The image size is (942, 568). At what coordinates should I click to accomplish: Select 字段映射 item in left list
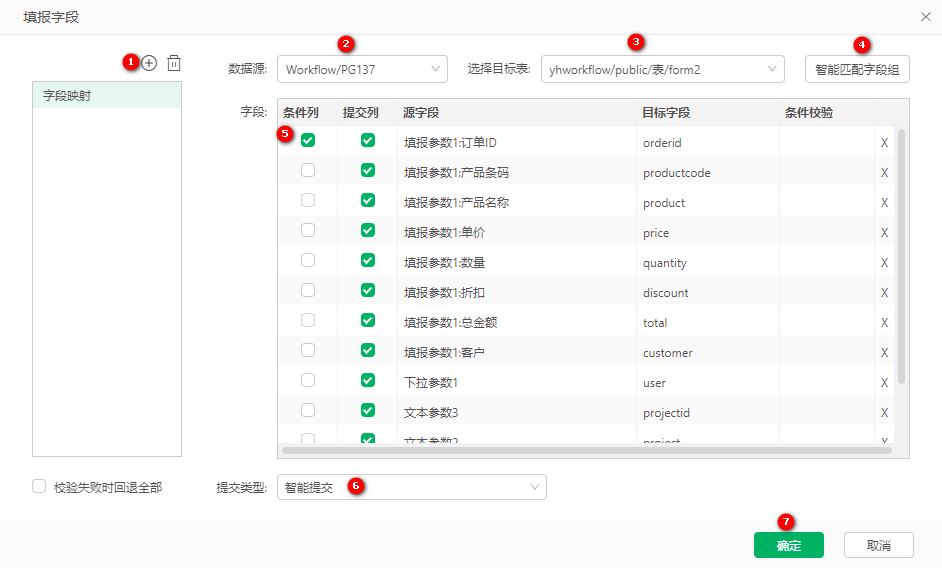107,95
